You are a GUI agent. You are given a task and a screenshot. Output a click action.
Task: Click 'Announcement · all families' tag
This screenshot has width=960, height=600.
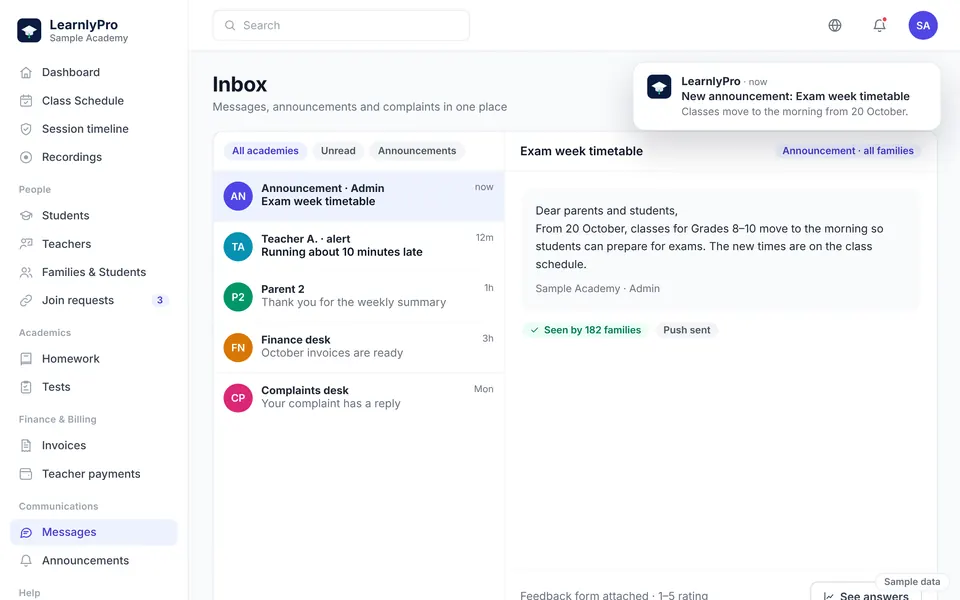pyautogui.click(x=848, y=151)
